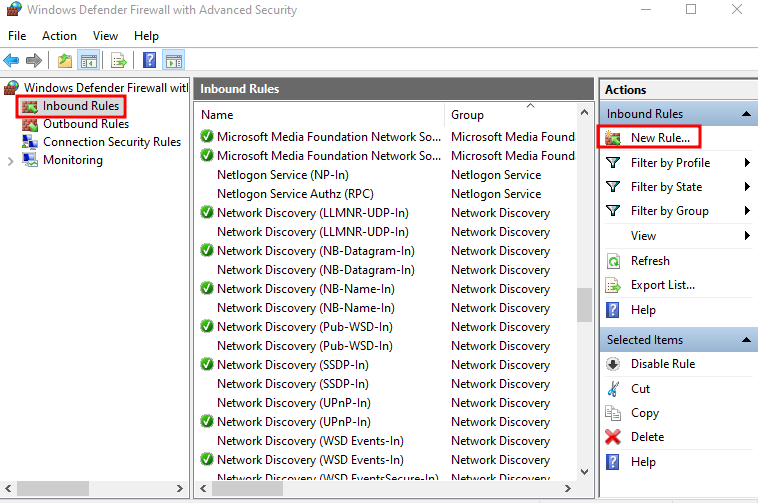Select Windows Defender Firewall root tree node

pyautogui.click(x=106, y=88)
